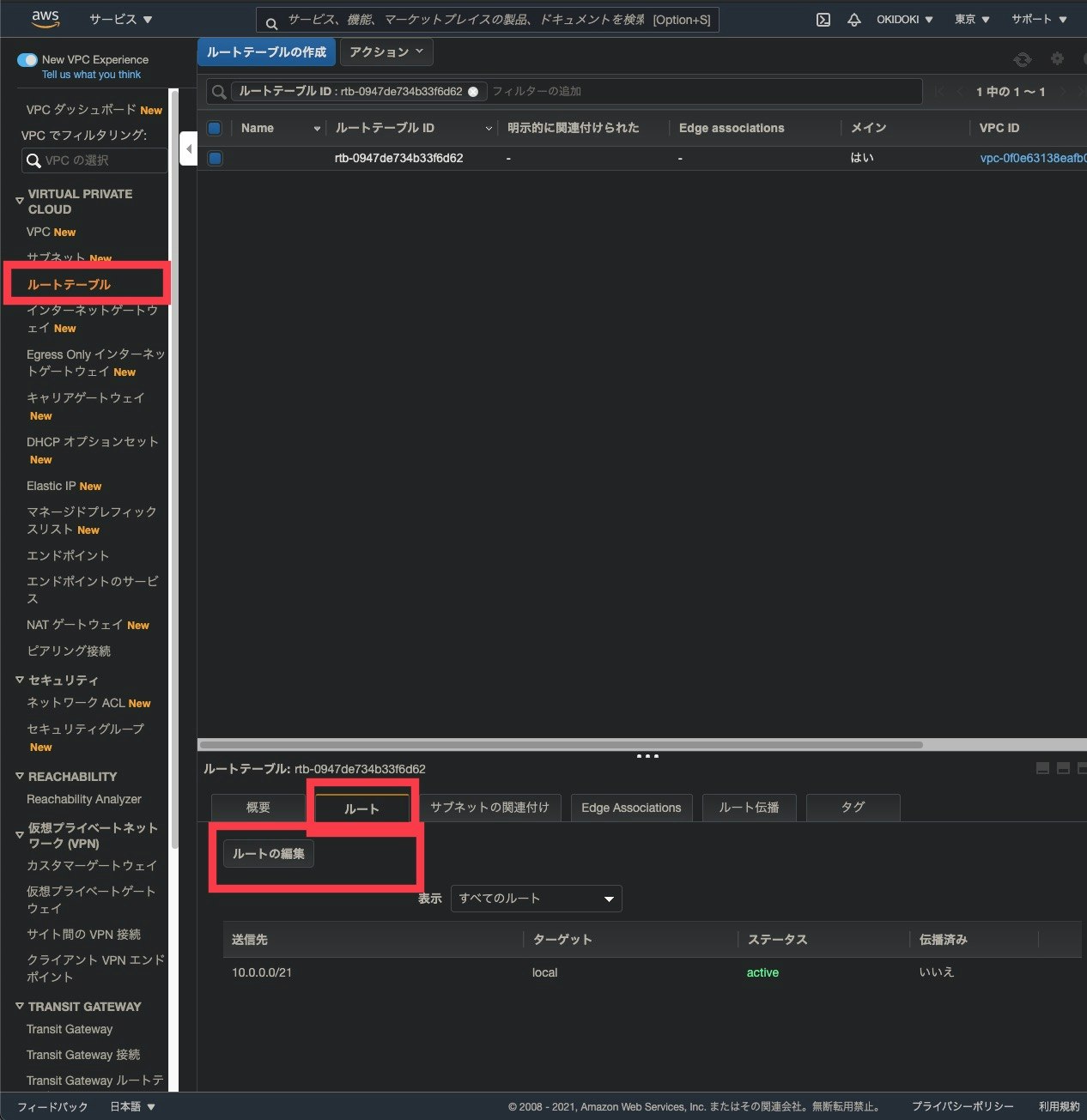Remove the rtb-0947de734b33f6d62 filter chip
Screen dimensions: 1087x1120
click(472, 92)
